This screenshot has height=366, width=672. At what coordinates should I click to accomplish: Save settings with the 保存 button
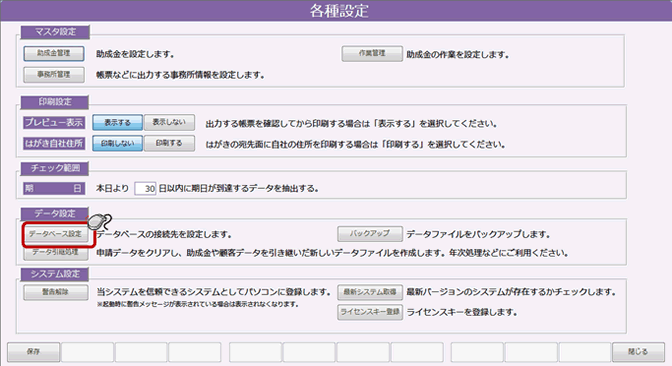point(33,352)
